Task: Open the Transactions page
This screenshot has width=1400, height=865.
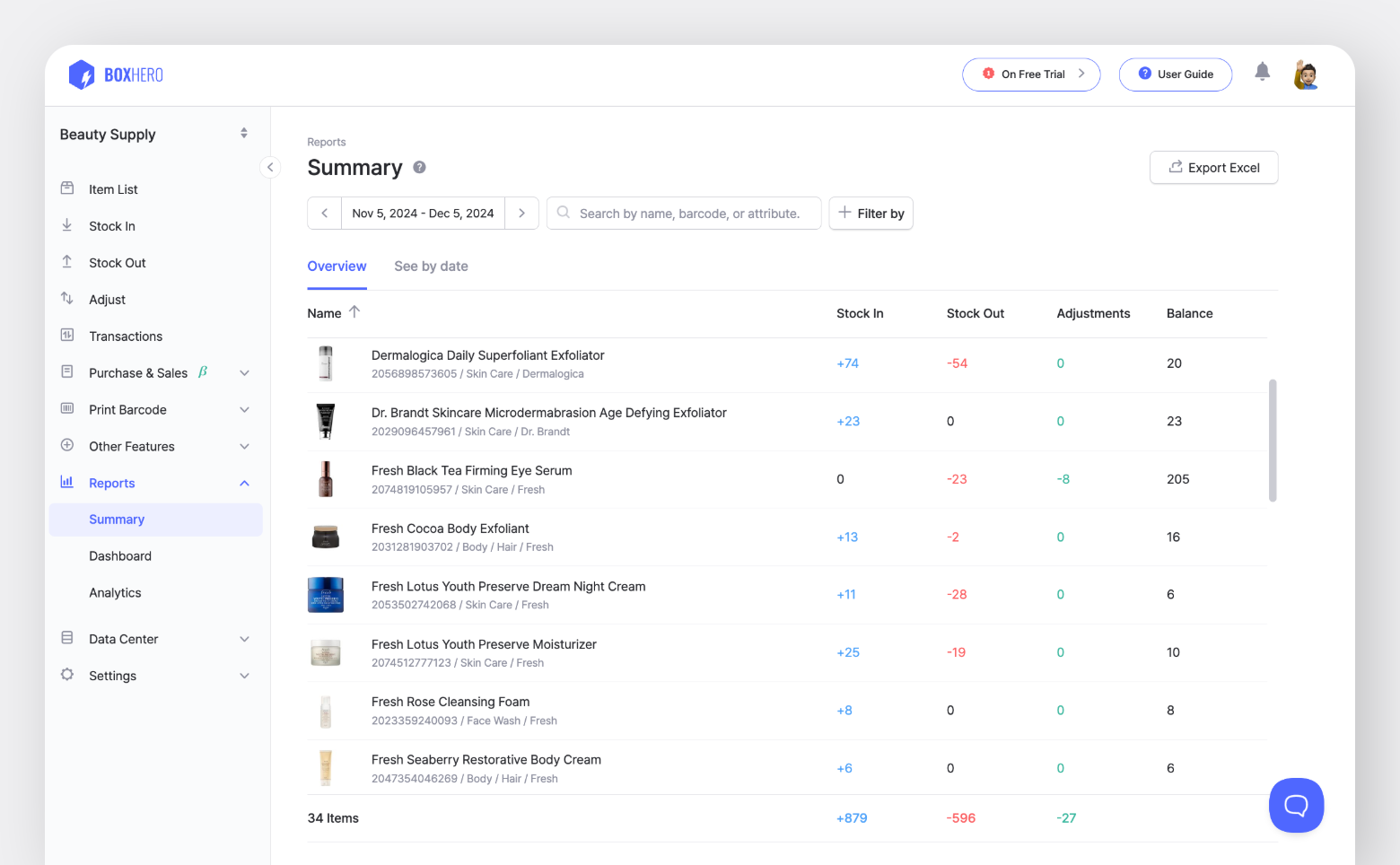Action: pyautogui.click(x=126, y=336)
